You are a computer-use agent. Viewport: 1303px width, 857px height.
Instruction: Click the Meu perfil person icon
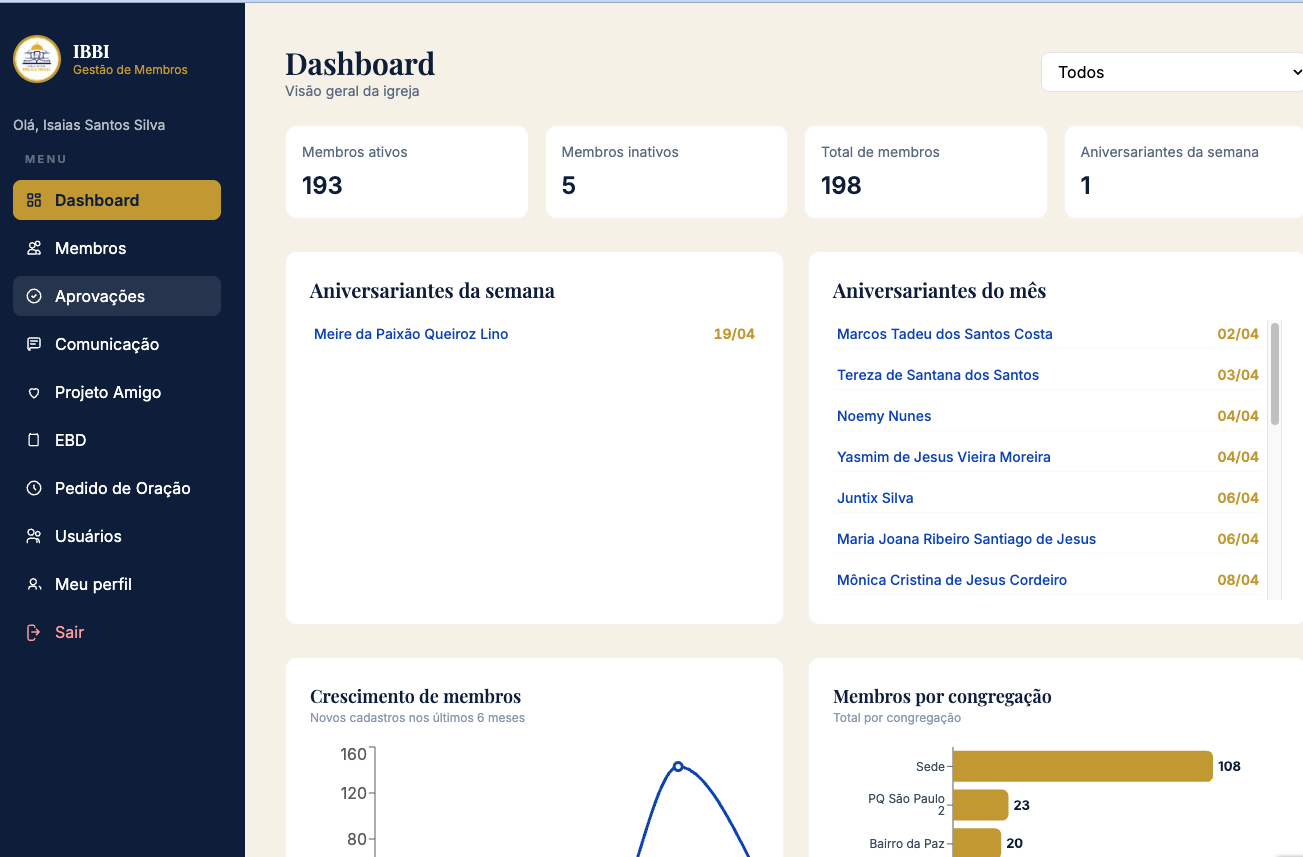(x=34, y=584)
